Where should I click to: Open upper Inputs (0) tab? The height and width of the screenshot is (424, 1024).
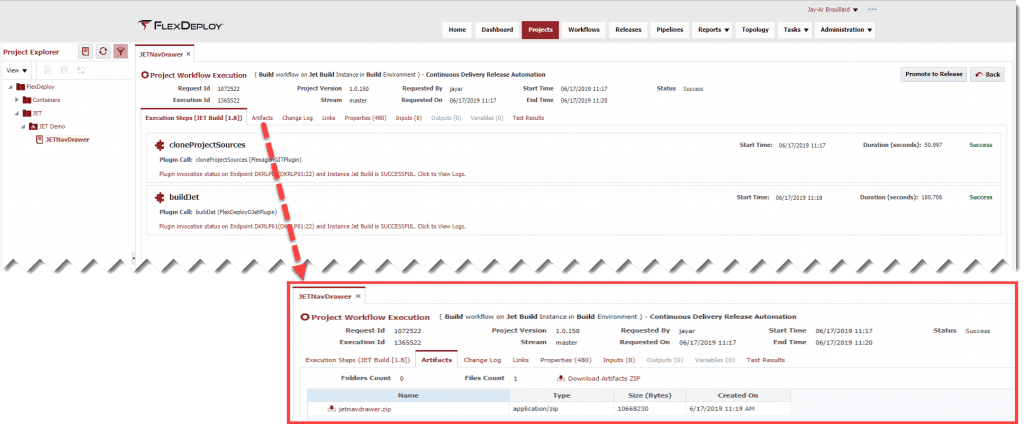tap(408, 118)
